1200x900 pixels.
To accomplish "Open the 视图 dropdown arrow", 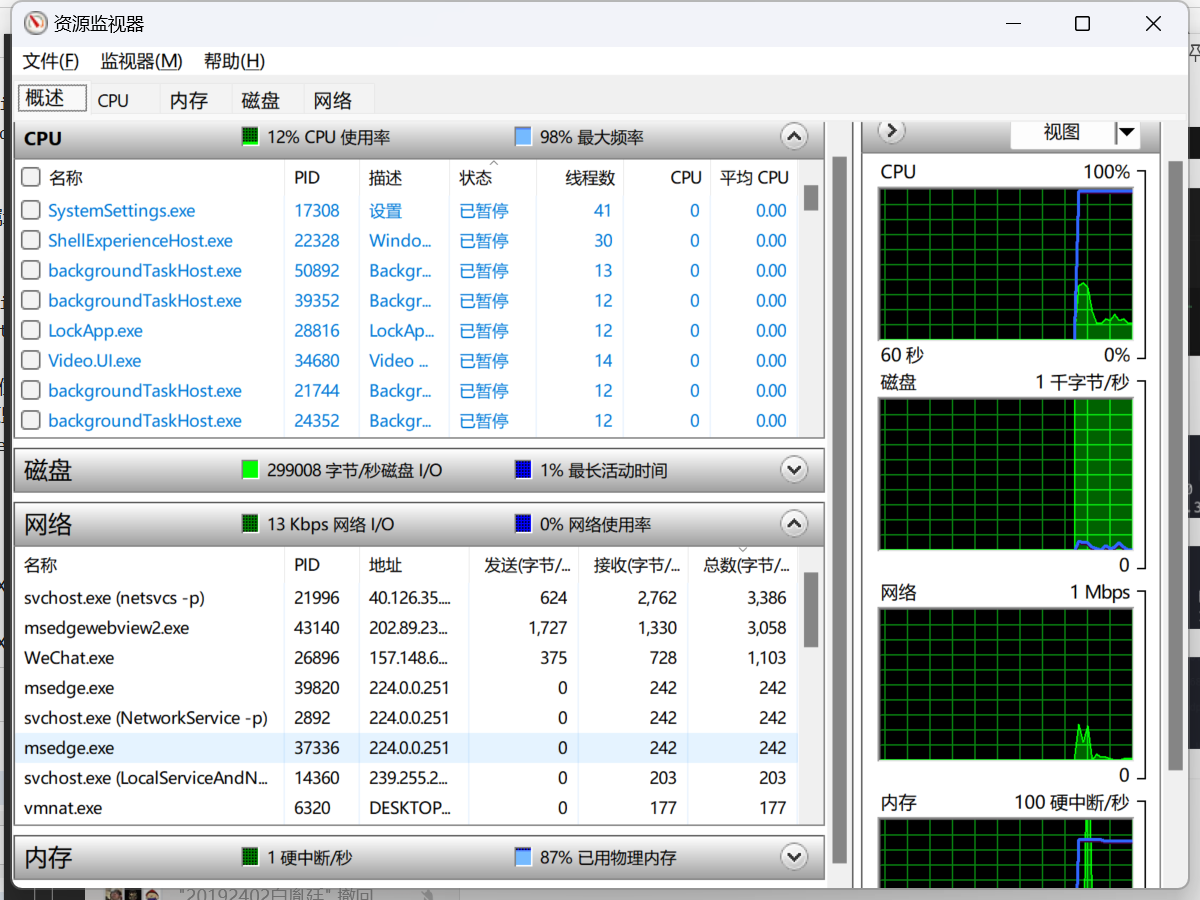I will click(1127, 132).
